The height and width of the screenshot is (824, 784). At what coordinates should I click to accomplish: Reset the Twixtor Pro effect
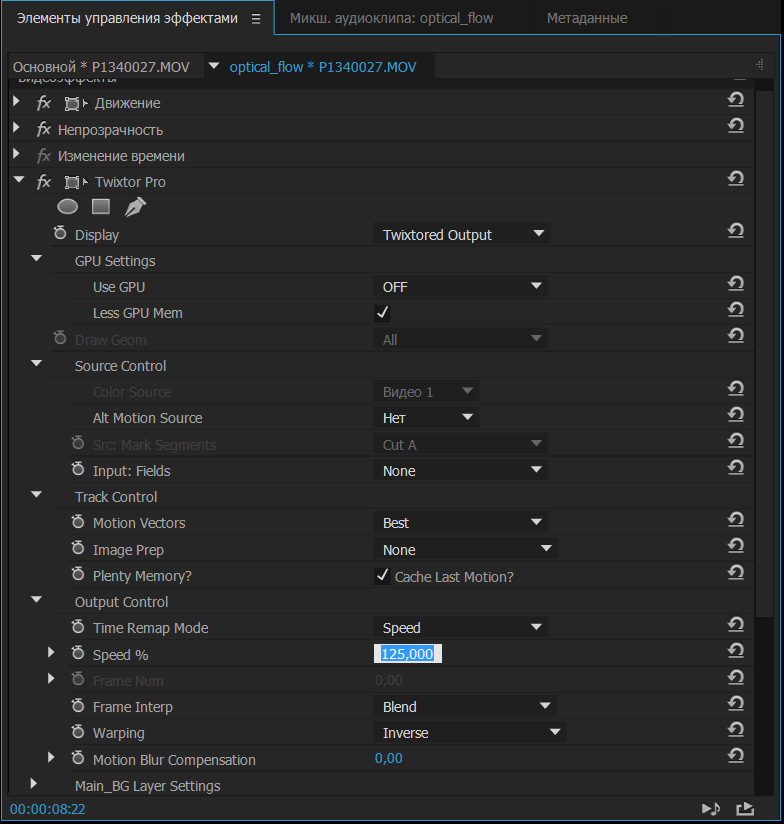point(736,179)
